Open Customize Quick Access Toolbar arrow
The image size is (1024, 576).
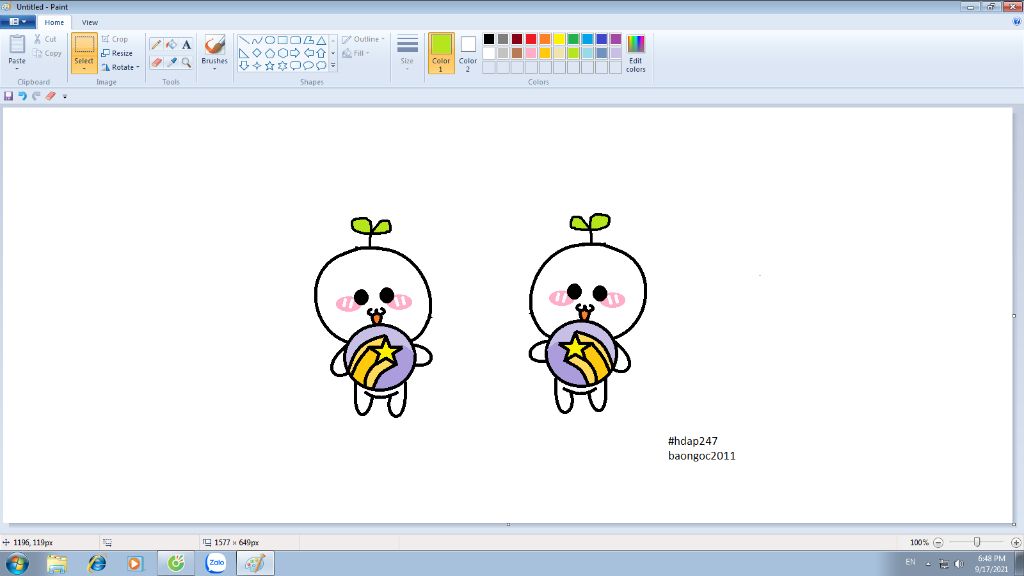65,97
